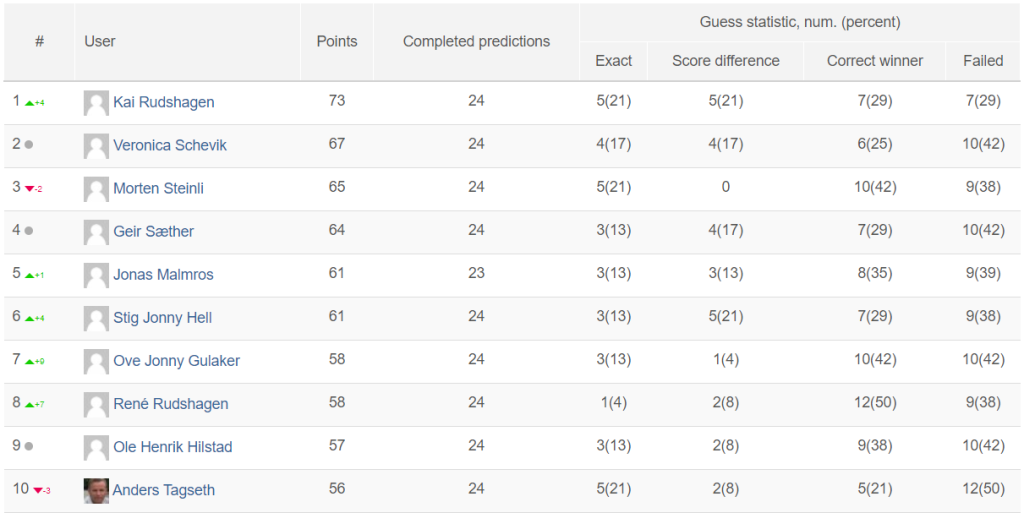1024x513 pixels.
Task: Click the Completed predictions column header
Action: click(477, 41)
